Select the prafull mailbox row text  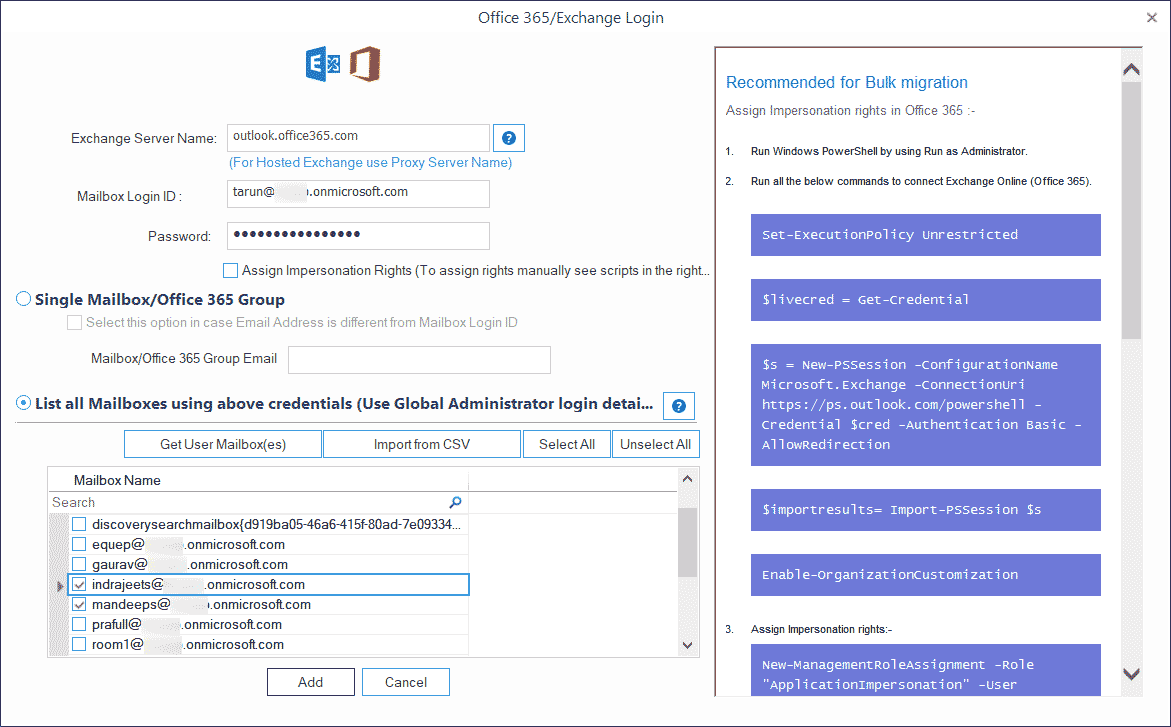(x=187, y=625)
